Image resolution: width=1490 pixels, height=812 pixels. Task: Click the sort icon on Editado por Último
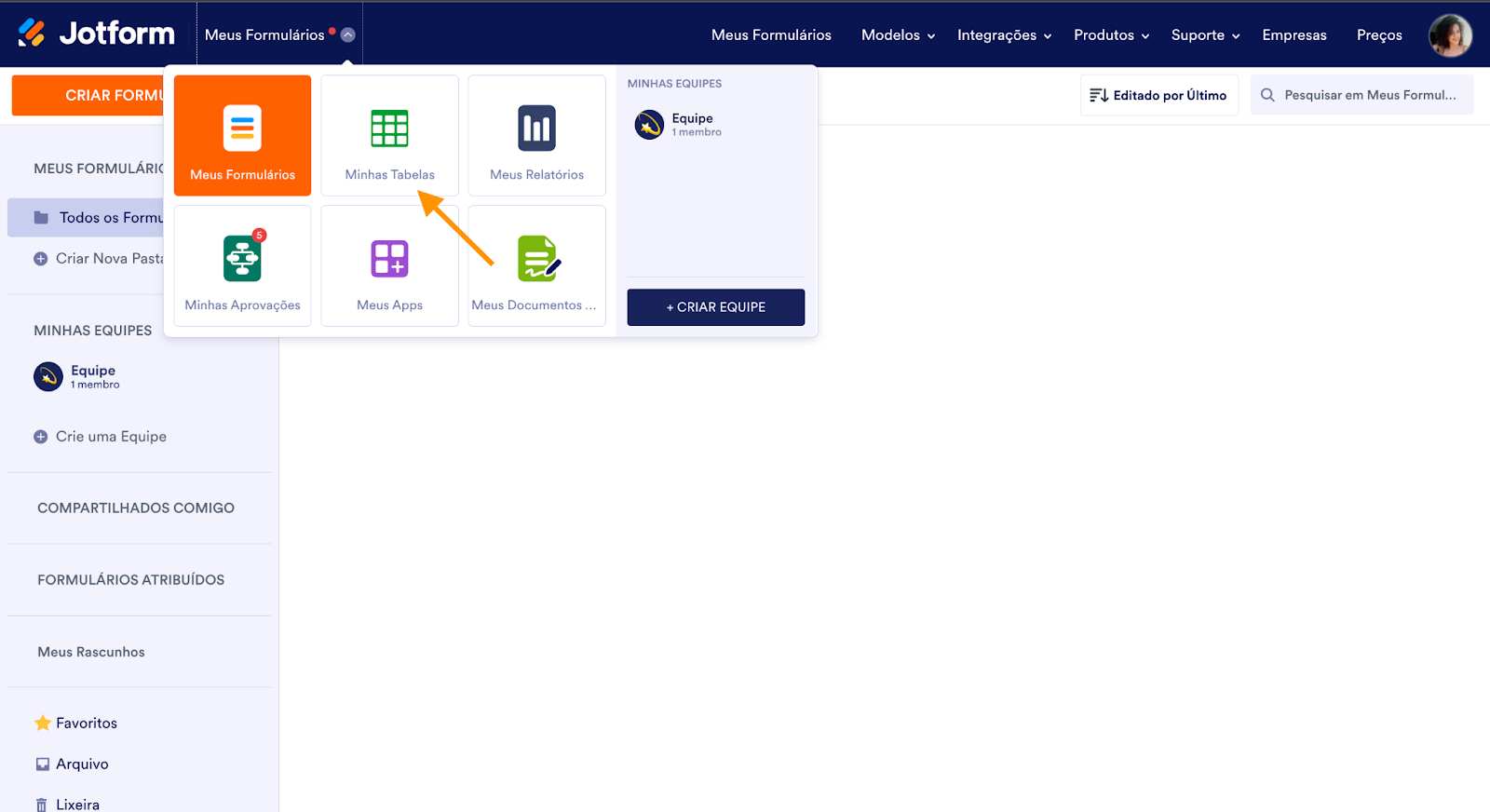(x=1099, y=95)
